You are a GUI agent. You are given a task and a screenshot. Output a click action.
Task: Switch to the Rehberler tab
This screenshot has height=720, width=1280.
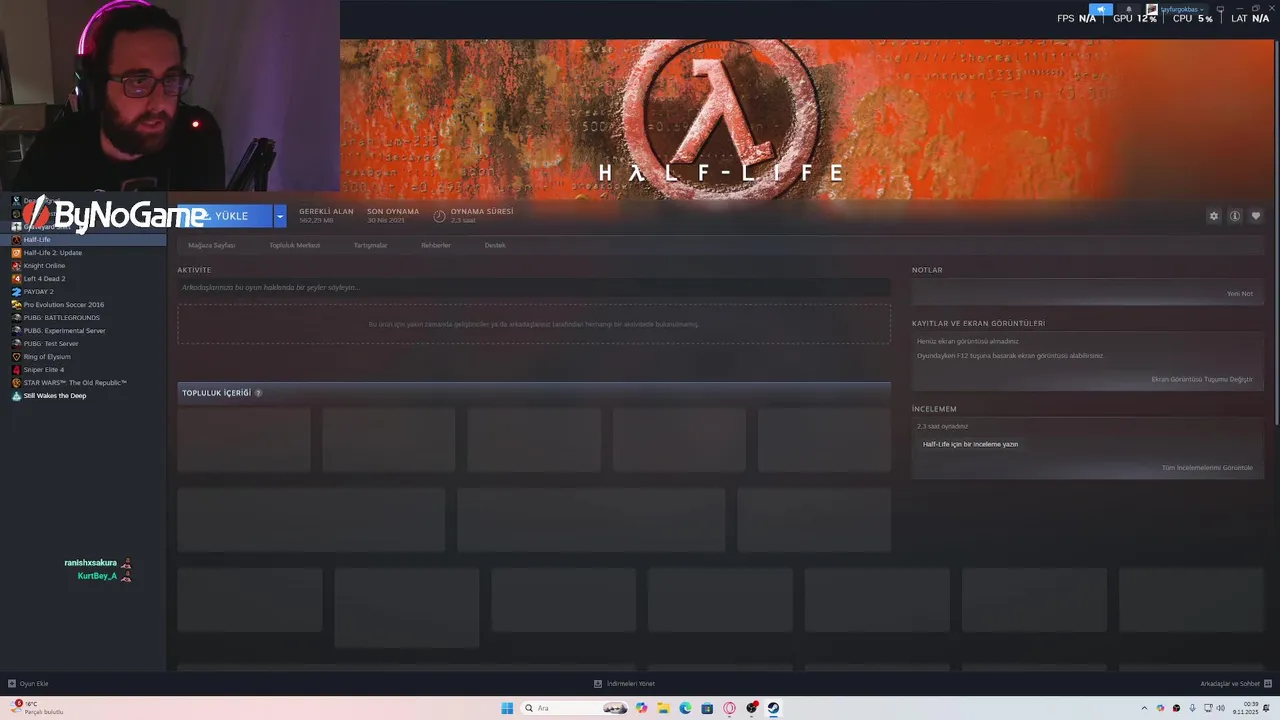pyautogui.click(x=436, y=245)
